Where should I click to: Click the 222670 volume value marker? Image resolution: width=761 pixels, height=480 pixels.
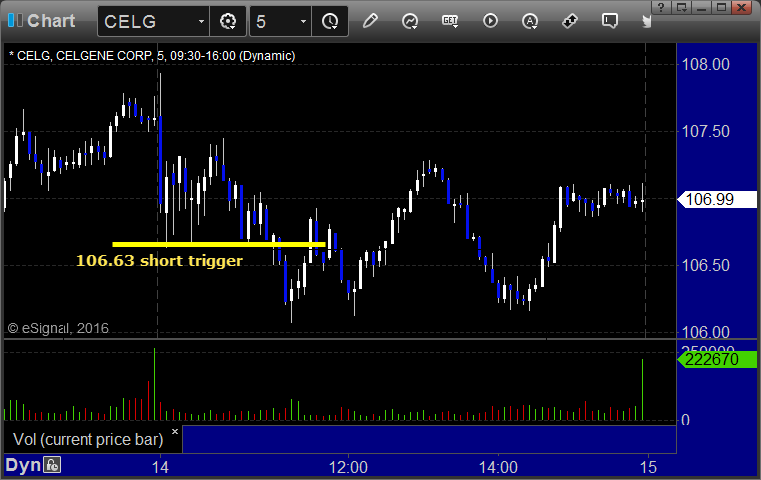tap(717, 359)
